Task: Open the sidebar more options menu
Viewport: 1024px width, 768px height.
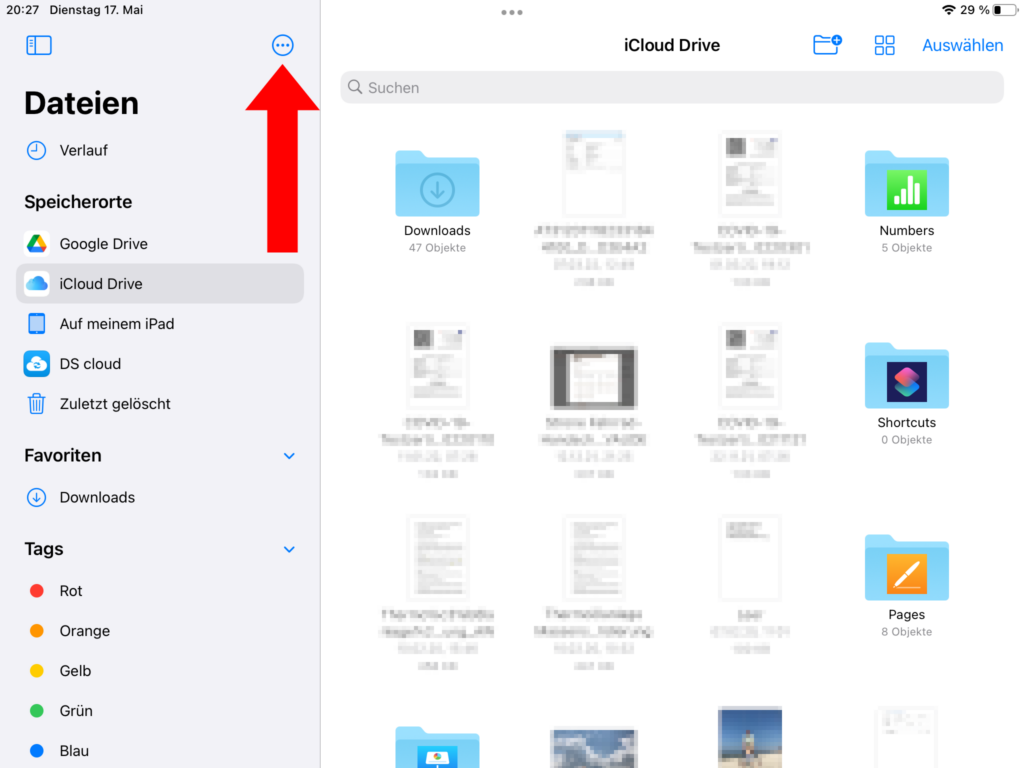Action: tap(282, 45)
